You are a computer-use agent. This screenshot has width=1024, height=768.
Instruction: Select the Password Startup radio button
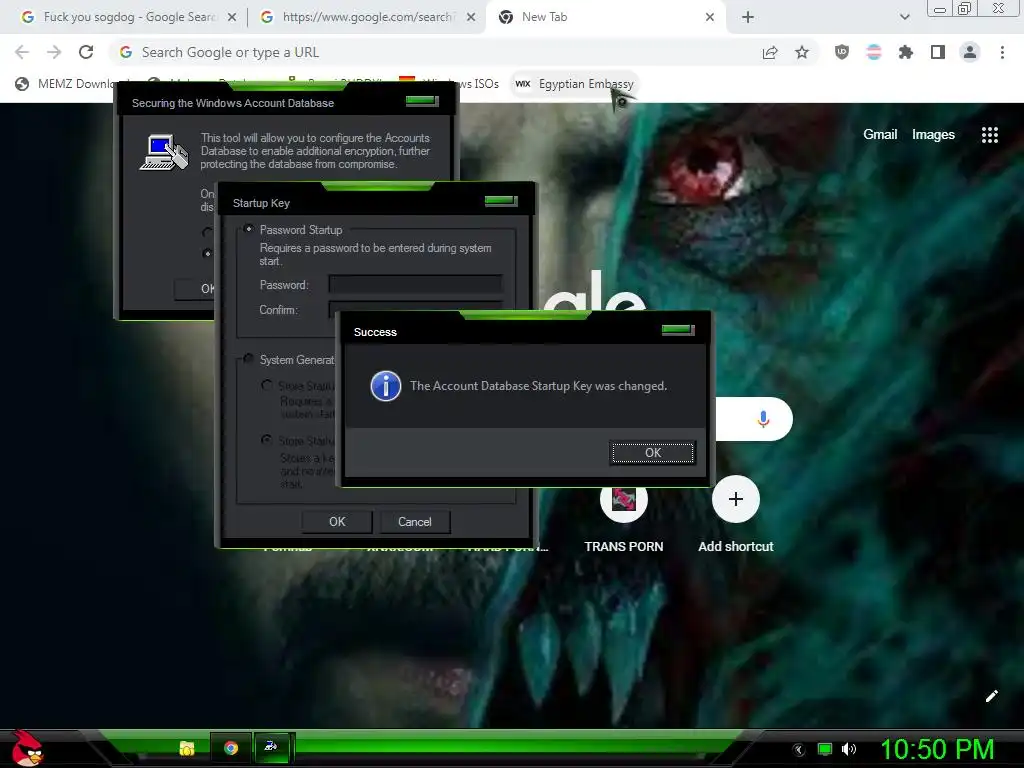(249, 229)
